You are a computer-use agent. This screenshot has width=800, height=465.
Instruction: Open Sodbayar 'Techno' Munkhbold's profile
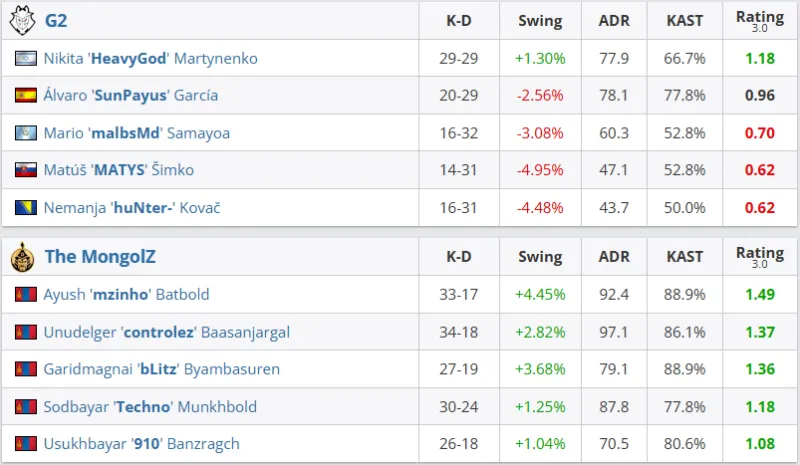(150, 406)
